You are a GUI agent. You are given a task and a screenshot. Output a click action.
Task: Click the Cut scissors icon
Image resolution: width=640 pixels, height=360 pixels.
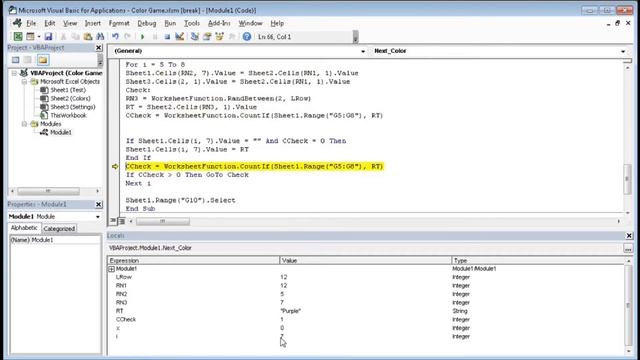point(63,37)
